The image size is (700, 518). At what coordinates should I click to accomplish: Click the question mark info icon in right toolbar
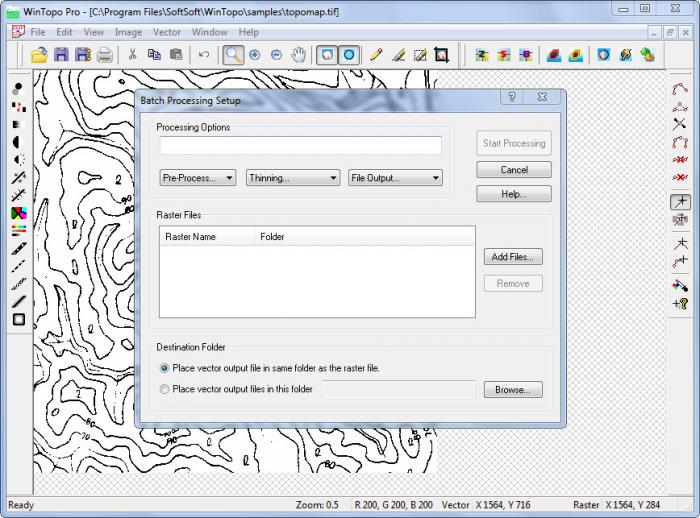point(680,304)
